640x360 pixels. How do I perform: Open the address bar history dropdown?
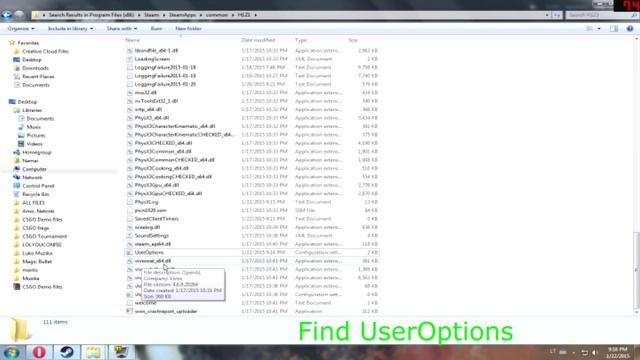click(x=547, y=15)
